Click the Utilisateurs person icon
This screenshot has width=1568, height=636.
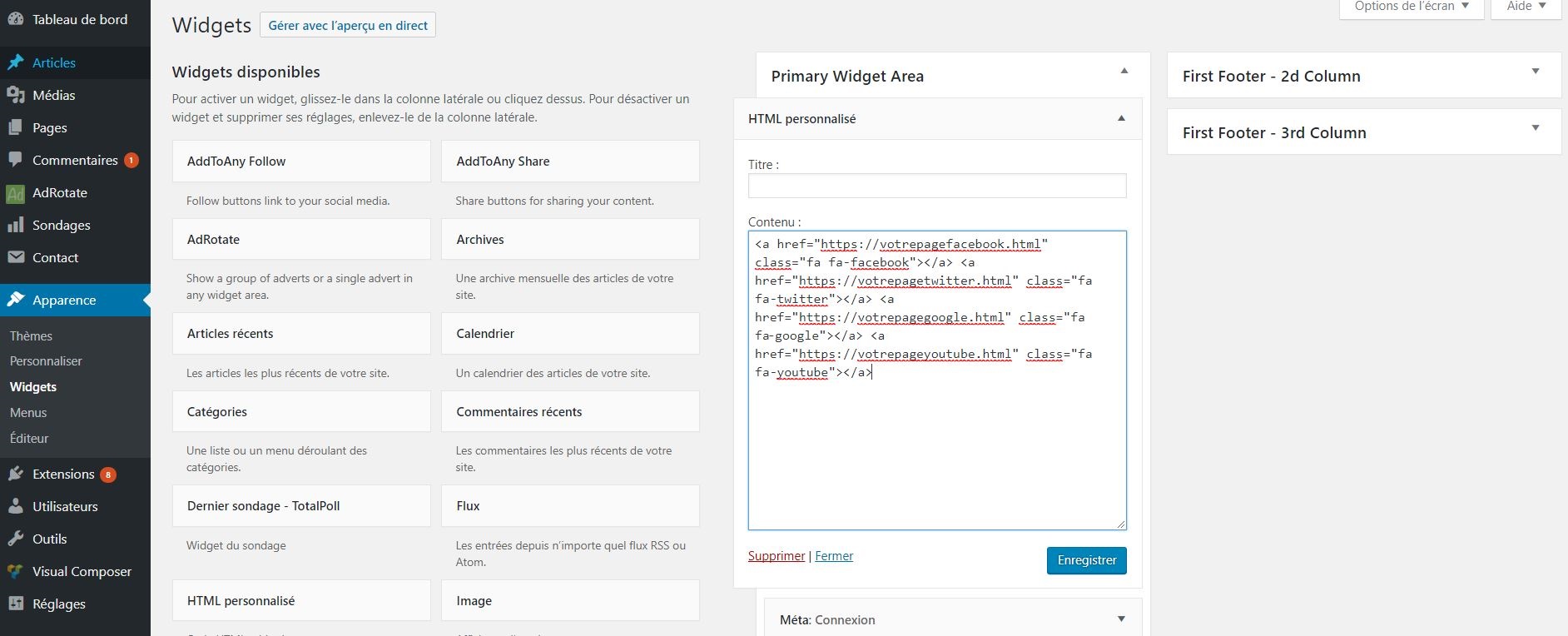tap(16, 507)
